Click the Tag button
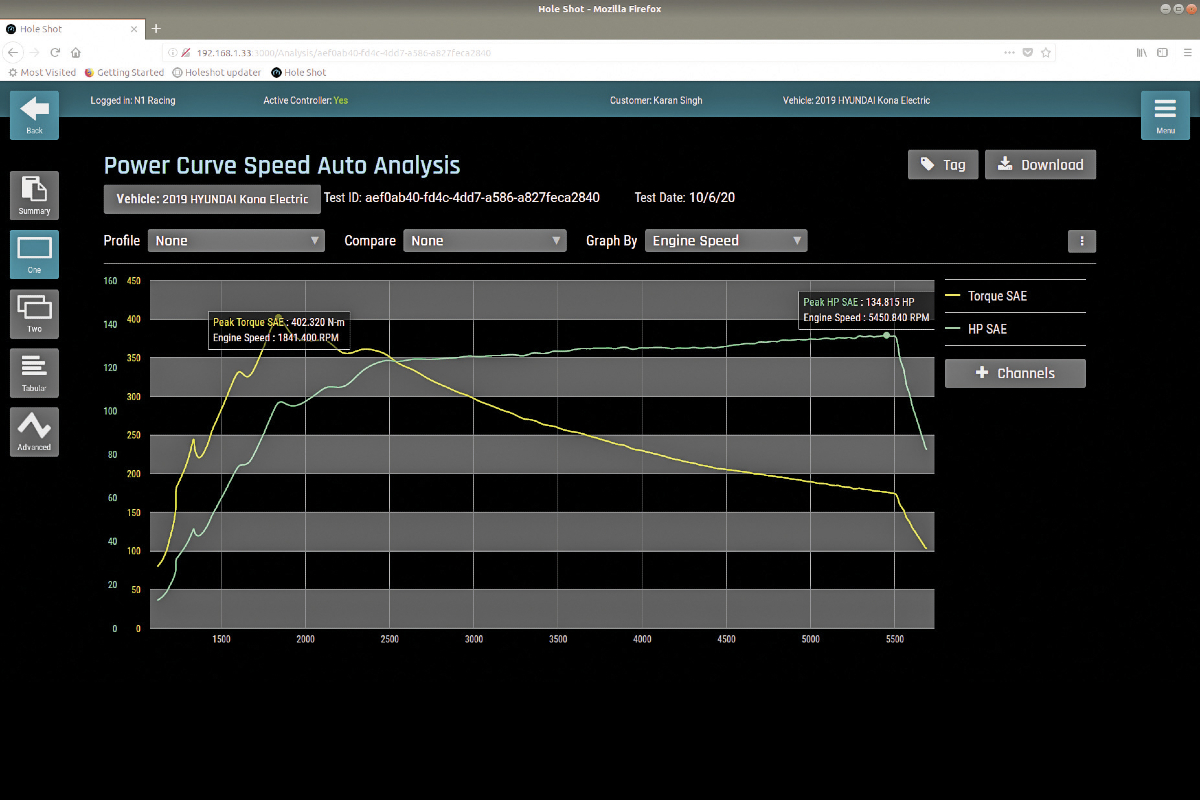The height and width of the screenshot is (800, 1200). (942, 165)
